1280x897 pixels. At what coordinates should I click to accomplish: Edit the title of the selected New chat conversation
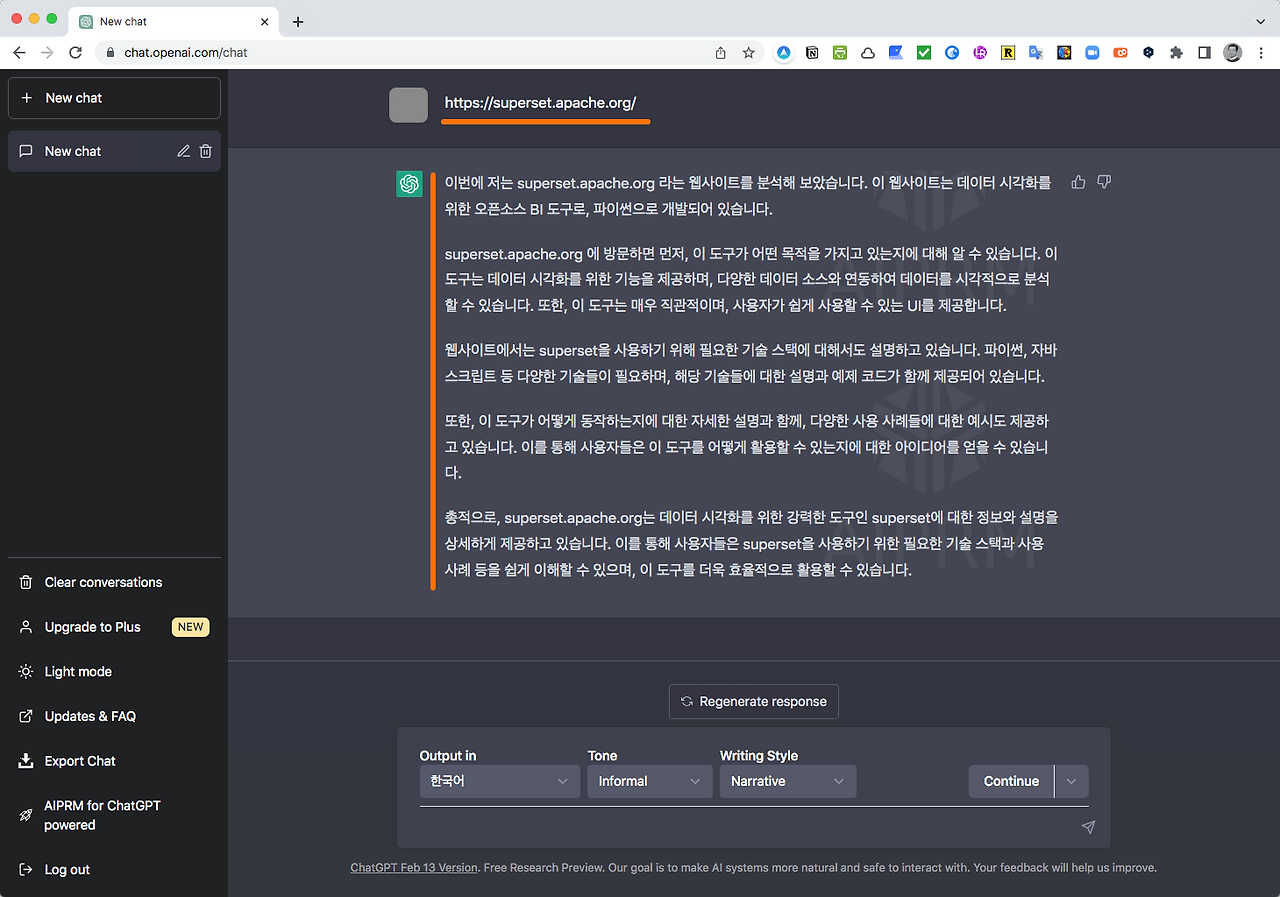(x=183, y=151)
